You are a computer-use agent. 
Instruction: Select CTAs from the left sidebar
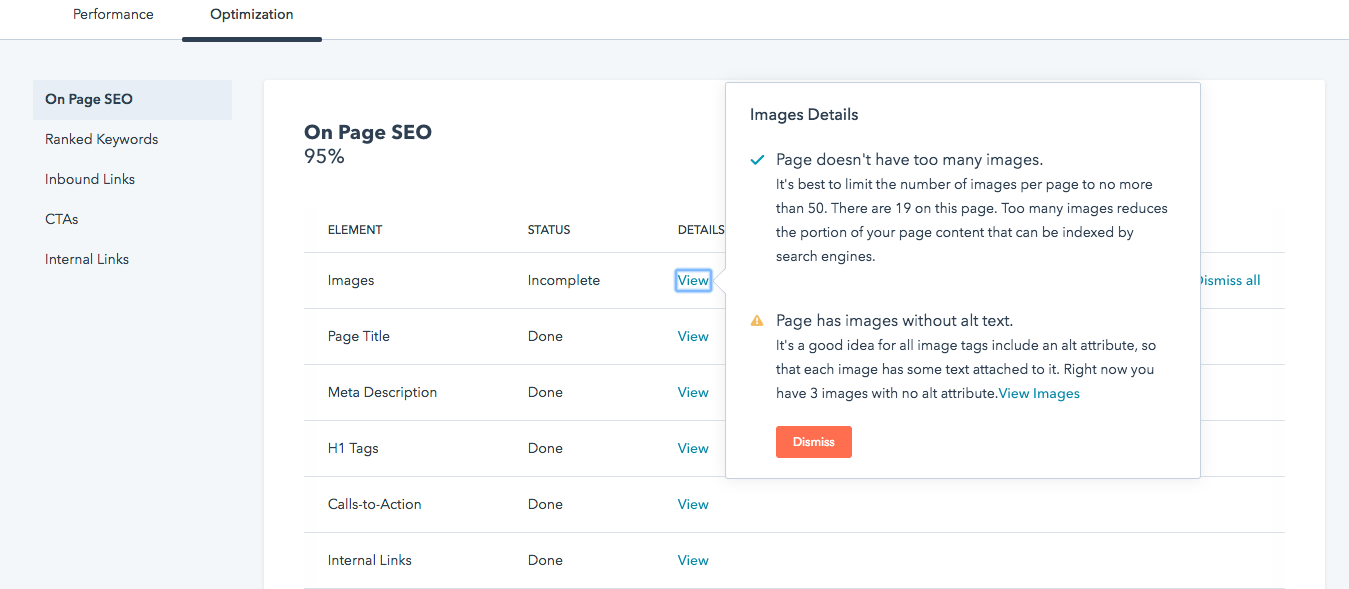point(62,219)
